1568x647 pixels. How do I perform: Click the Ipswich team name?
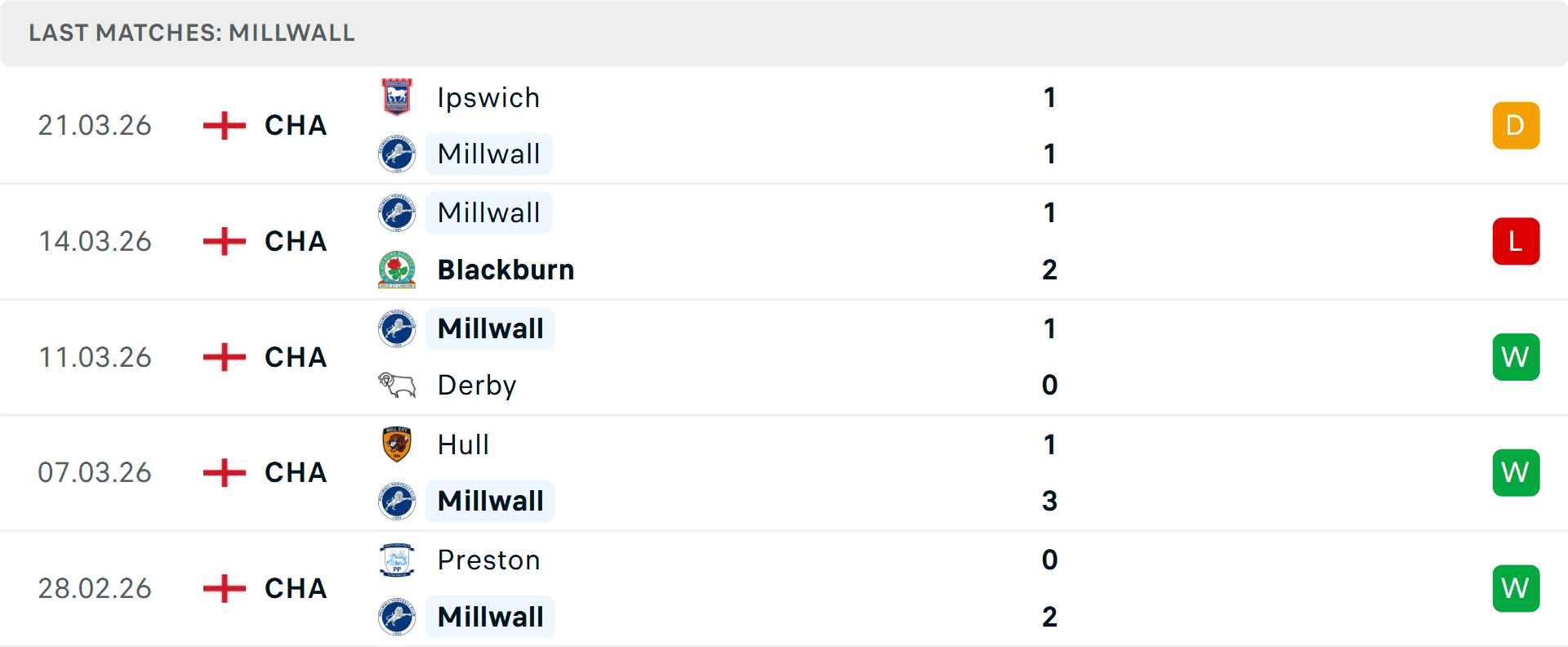[488, 97]
